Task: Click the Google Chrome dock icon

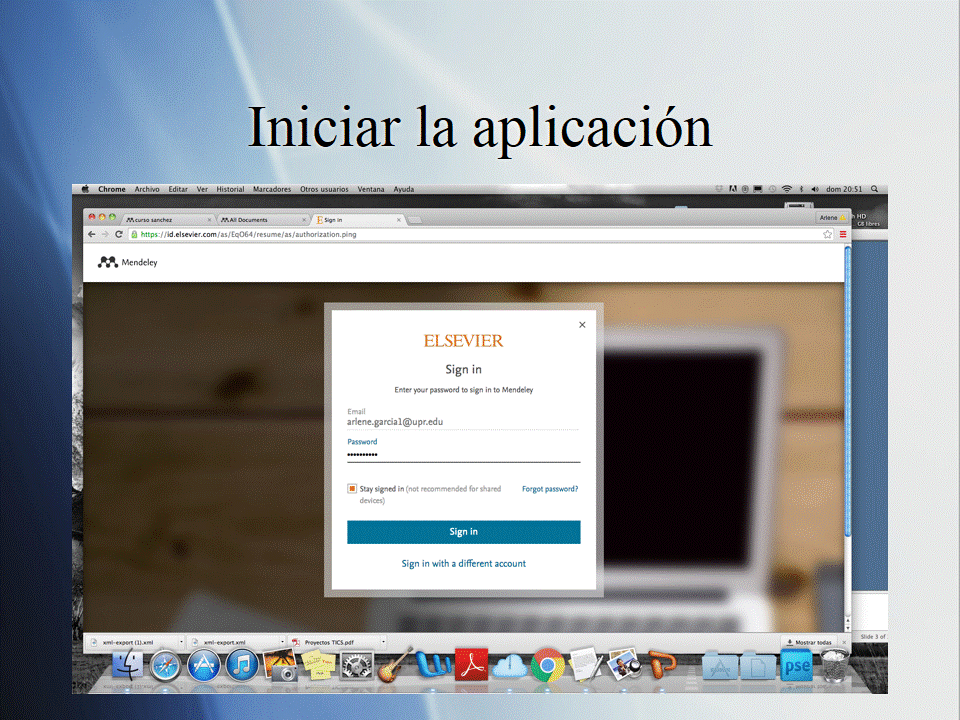Action: coord(547,666)
